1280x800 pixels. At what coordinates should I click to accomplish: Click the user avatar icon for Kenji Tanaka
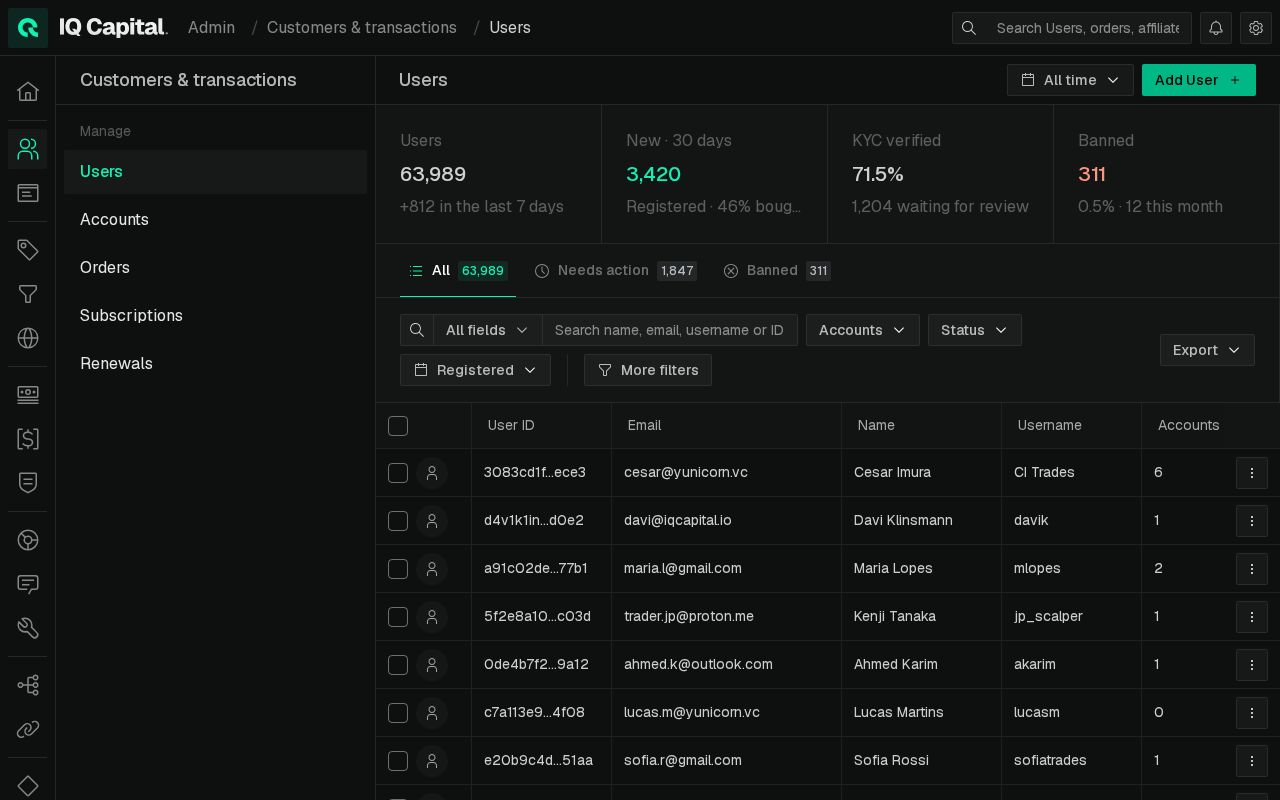pyautogui.click(x=432, y=617)
